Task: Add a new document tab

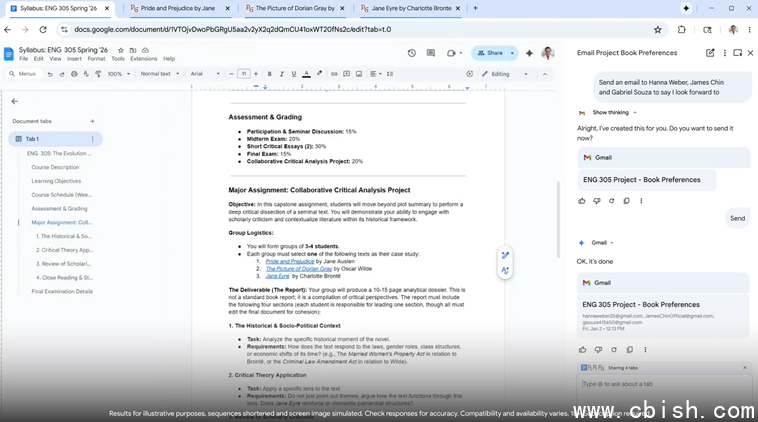Action: 93,121
